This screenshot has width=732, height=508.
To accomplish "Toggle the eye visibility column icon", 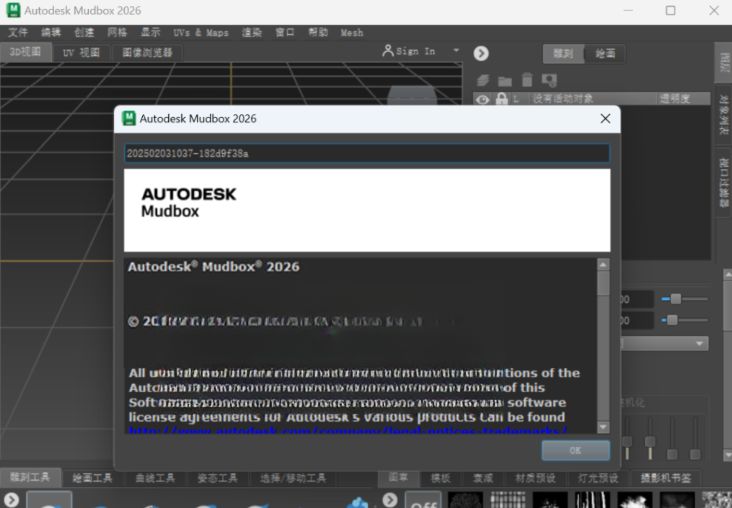I will (x=483, y=99).
